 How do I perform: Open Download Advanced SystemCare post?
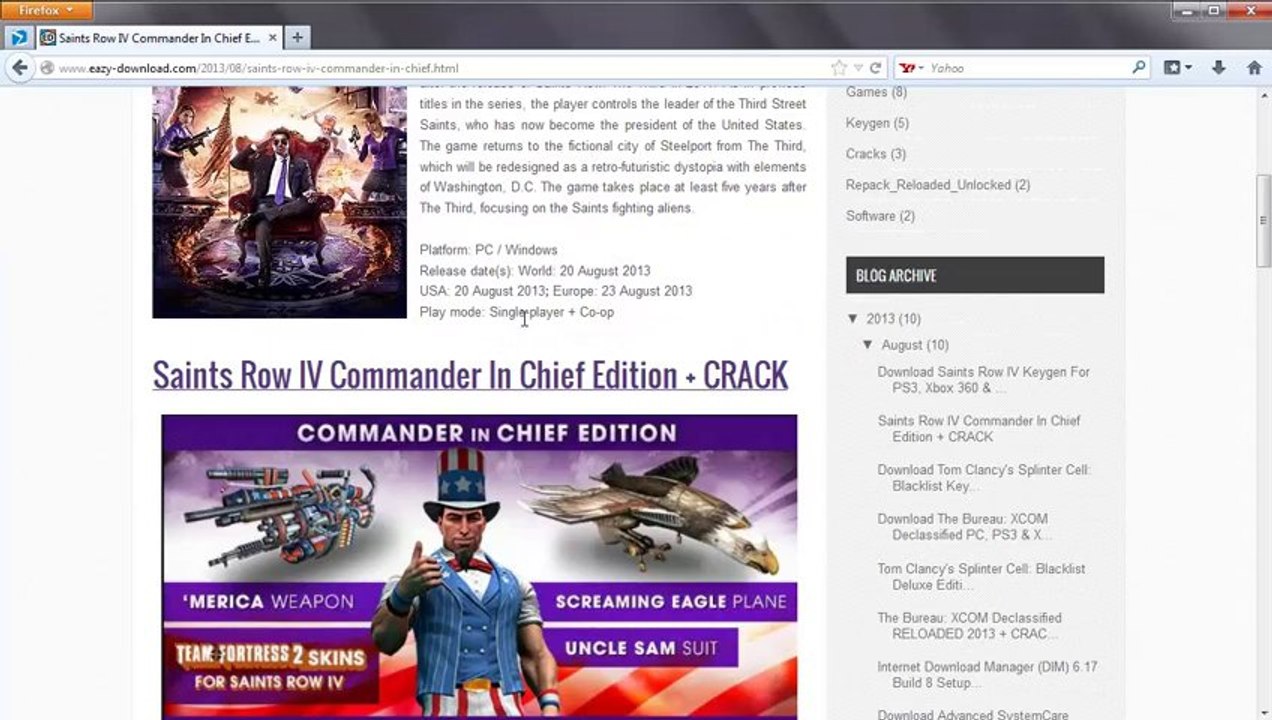(973, 714)
